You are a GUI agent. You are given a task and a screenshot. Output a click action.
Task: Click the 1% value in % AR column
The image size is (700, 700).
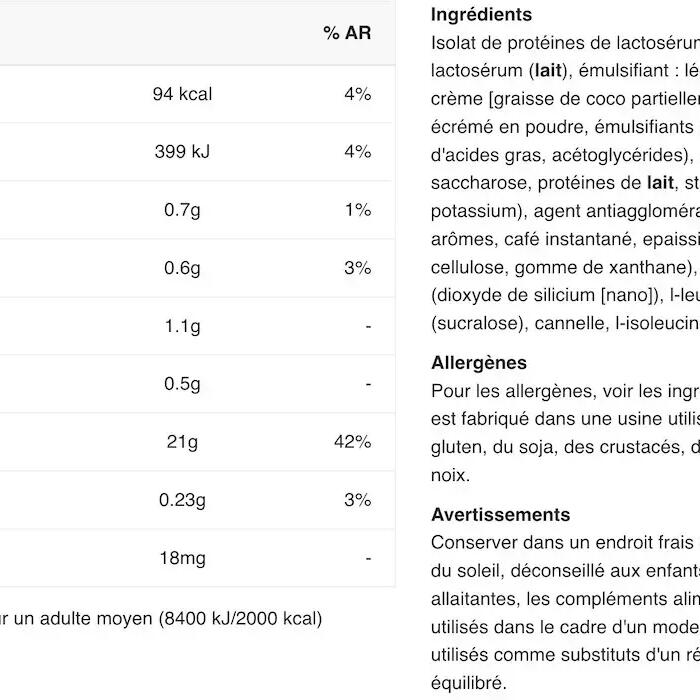pyautogui.click(x=358, y=210)
